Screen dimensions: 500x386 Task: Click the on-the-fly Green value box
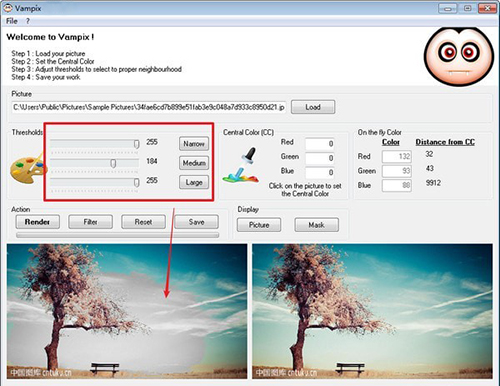coord(397,171)
